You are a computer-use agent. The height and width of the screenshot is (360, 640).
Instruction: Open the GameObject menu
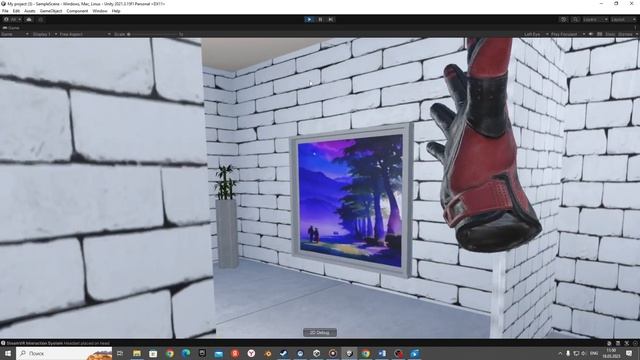[51, 11]
